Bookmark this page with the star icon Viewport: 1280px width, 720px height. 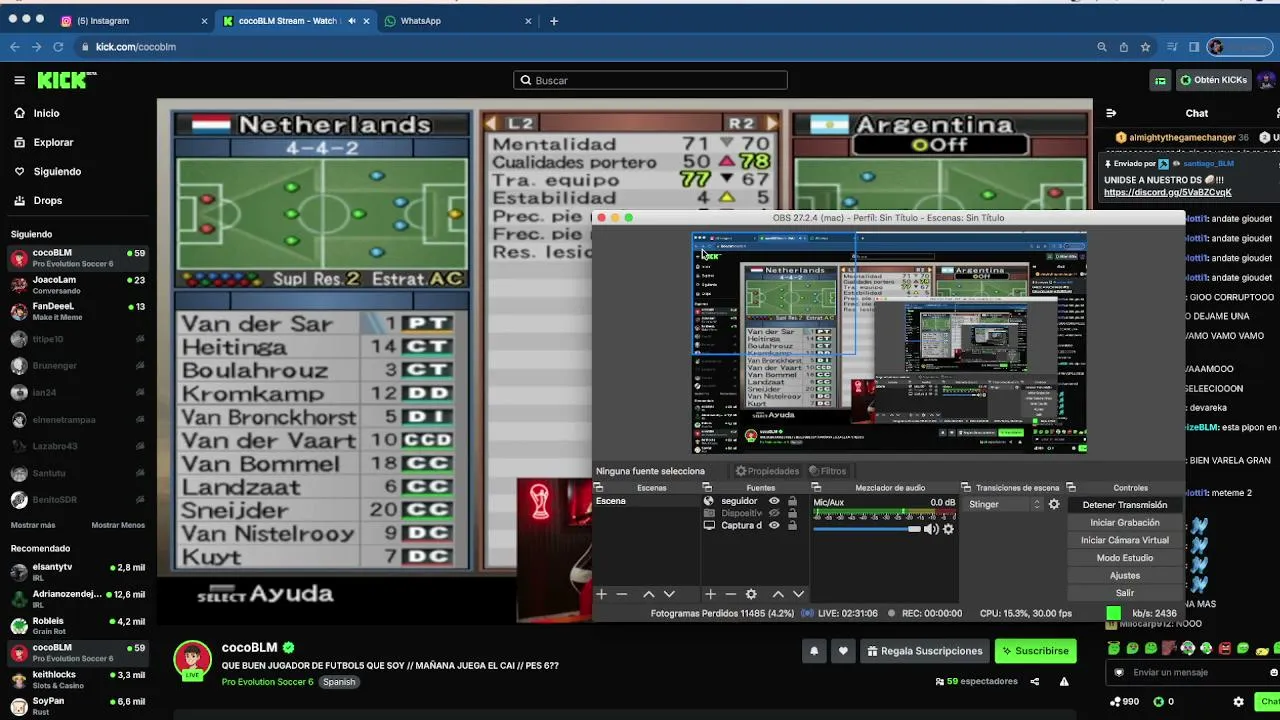(1146, 47)
